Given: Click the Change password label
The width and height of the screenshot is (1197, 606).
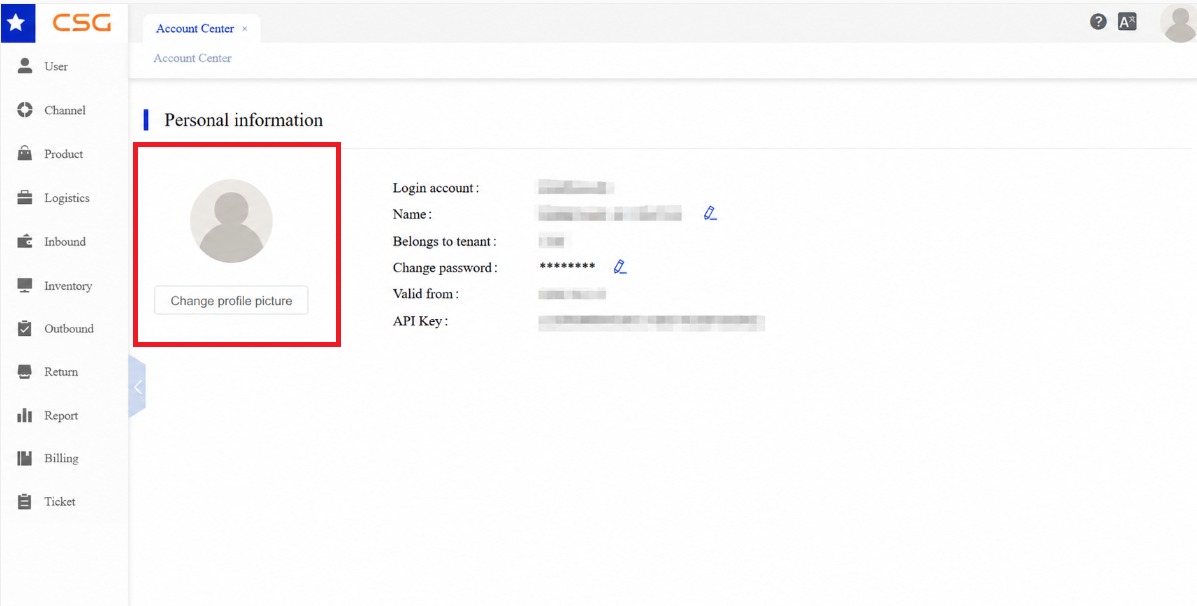Looking at the screenshot, I should pos(445,268).
